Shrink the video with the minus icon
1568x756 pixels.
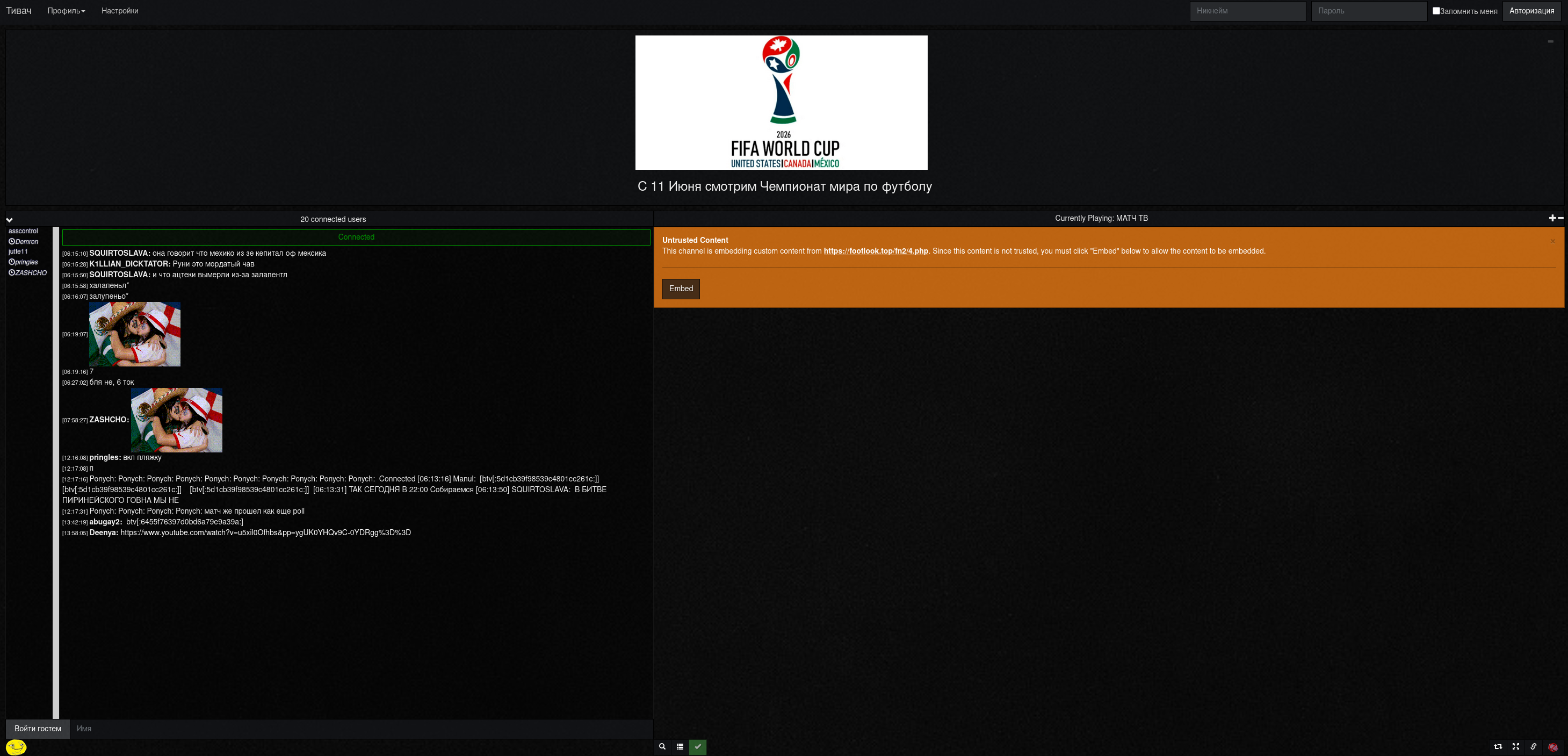pos(1560,218)
